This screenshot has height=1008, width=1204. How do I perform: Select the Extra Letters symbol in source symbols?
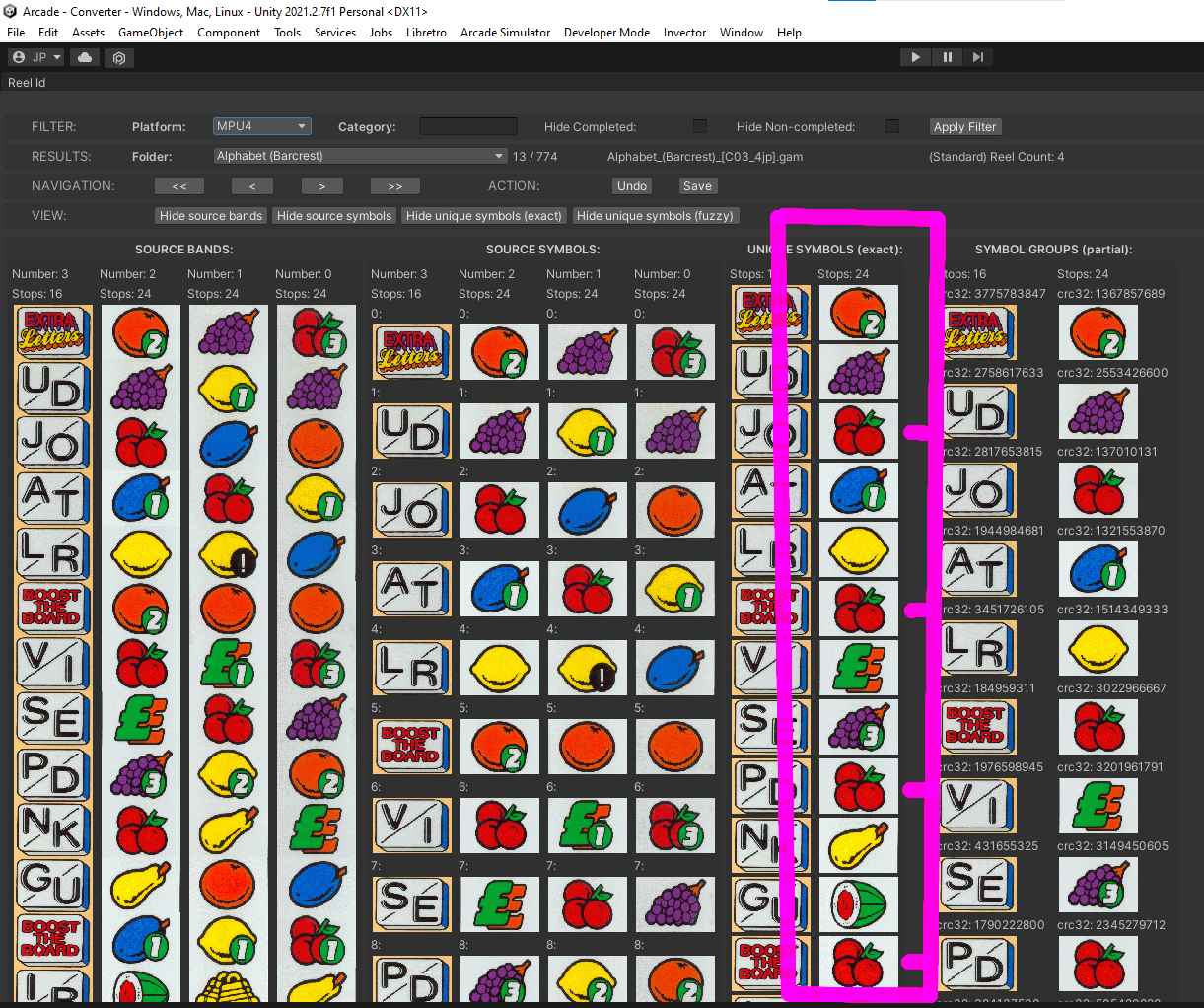tap(411, 352)
